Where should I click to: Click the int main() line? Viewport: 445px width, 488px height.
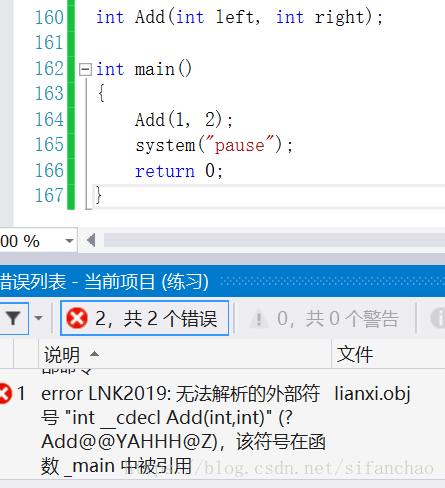[144, 69]
